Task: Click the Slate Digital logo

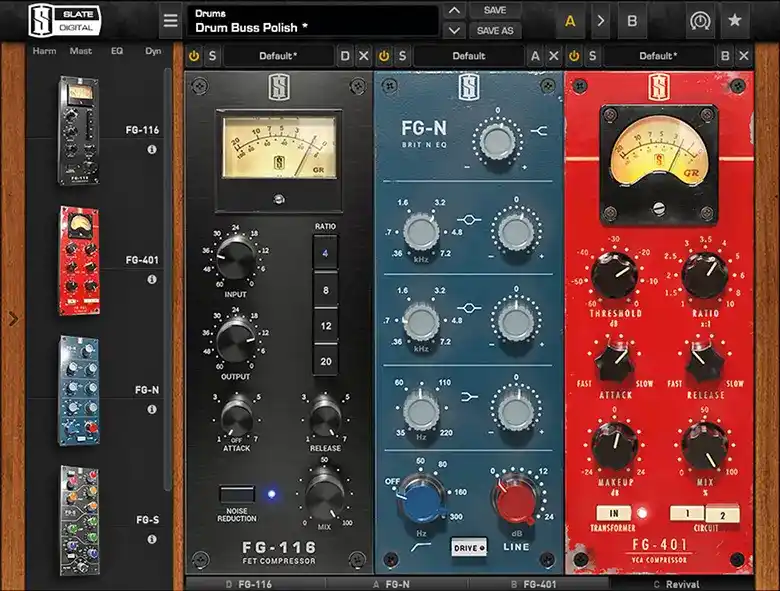Action: click(65, 20)
